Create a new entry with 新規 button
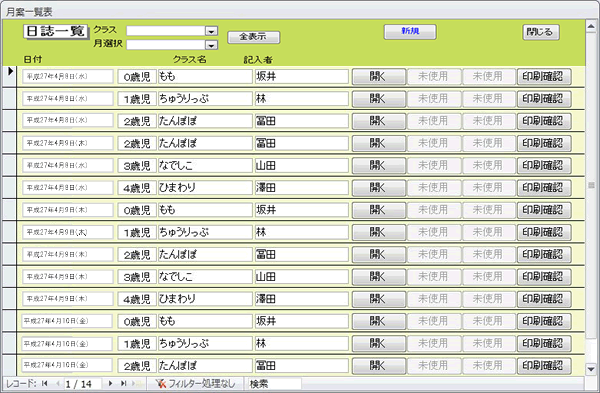This screenshot has height=393, width=600. tap(410, 32)
